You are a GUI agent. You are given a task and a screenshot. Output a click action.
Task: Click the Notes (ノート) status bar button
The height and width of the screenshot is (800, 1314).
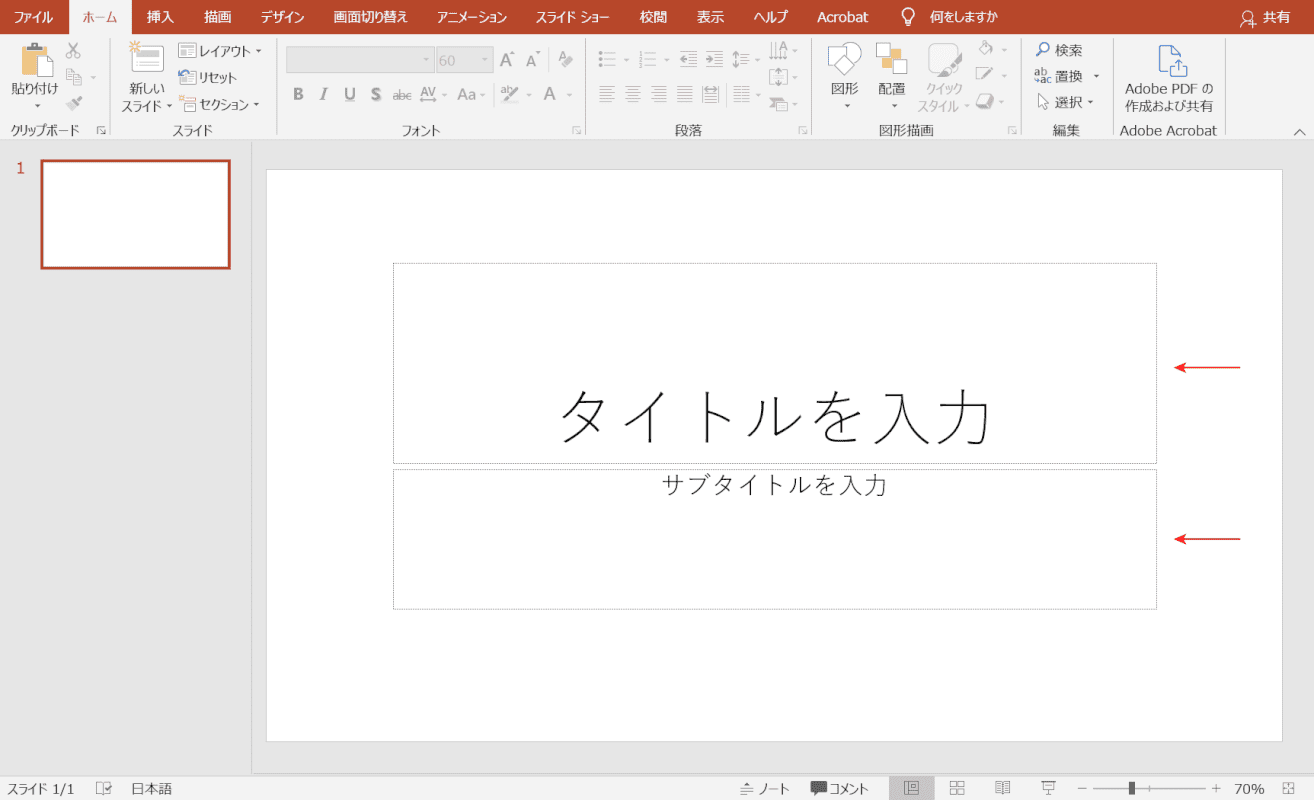click(765, 788)
